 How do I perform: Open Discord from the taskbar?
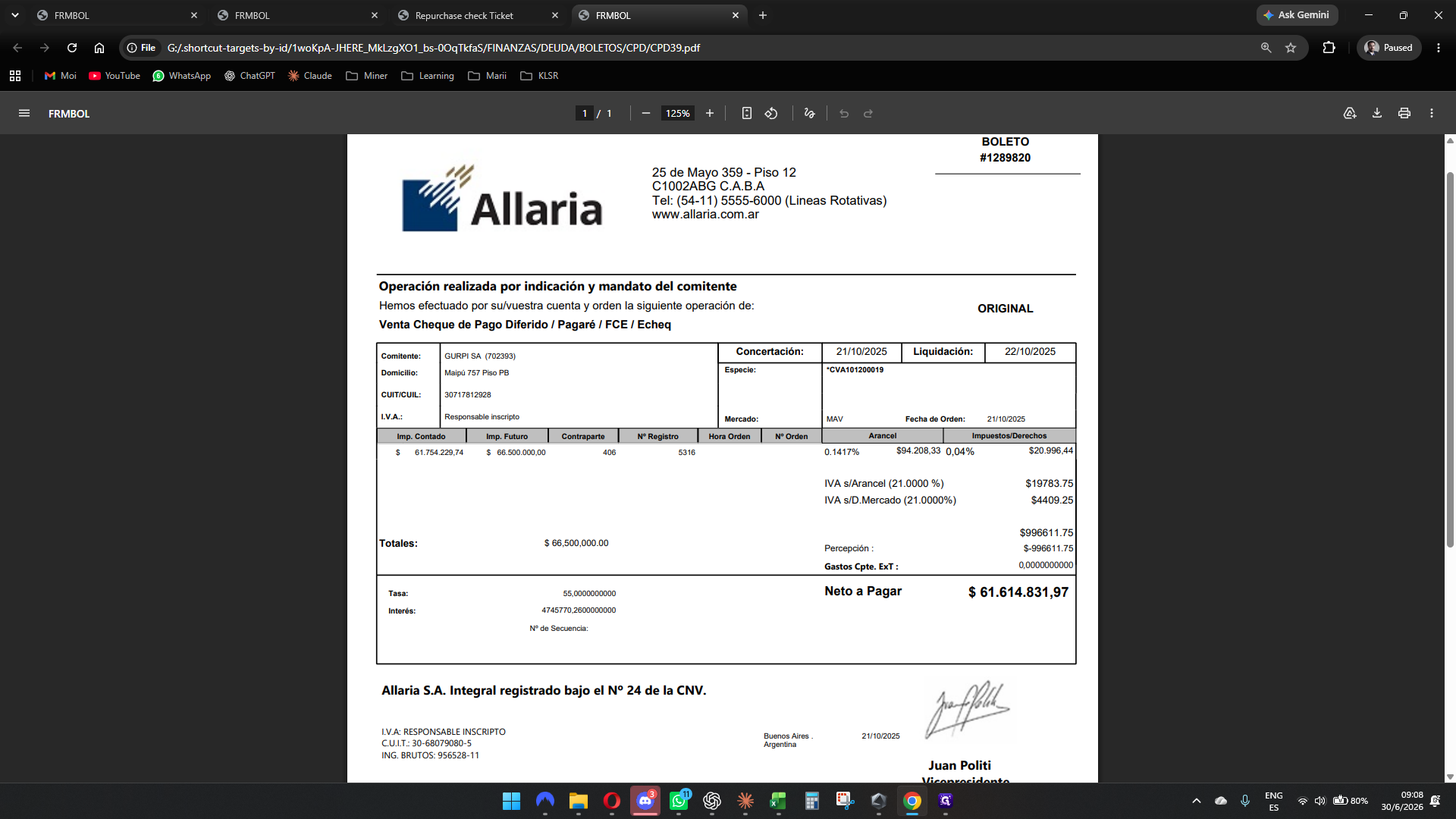point(645,801)
